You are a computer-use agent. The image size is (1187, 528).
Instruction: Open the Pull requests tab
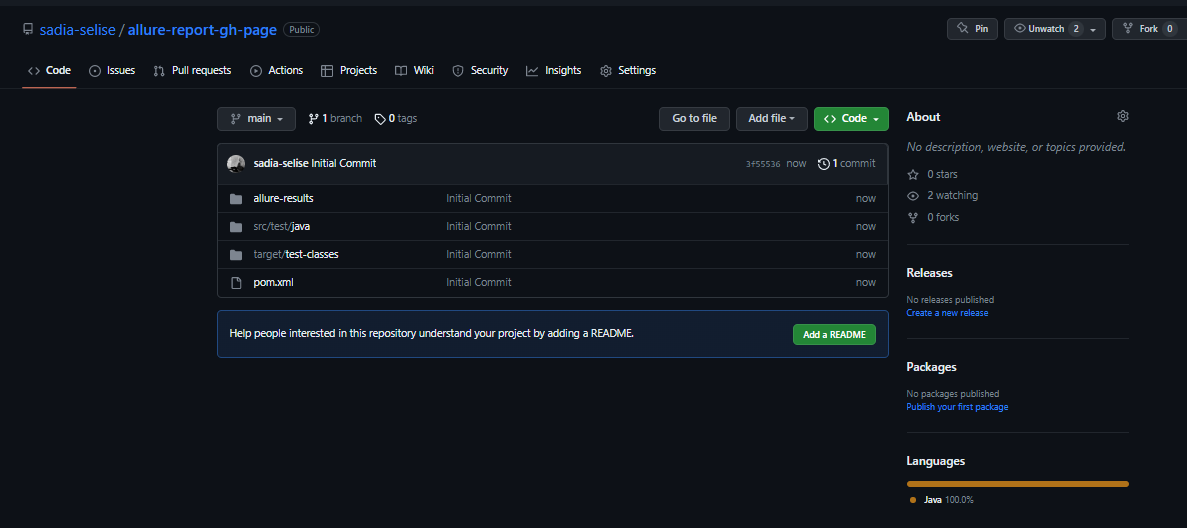(x=192, y=70)
